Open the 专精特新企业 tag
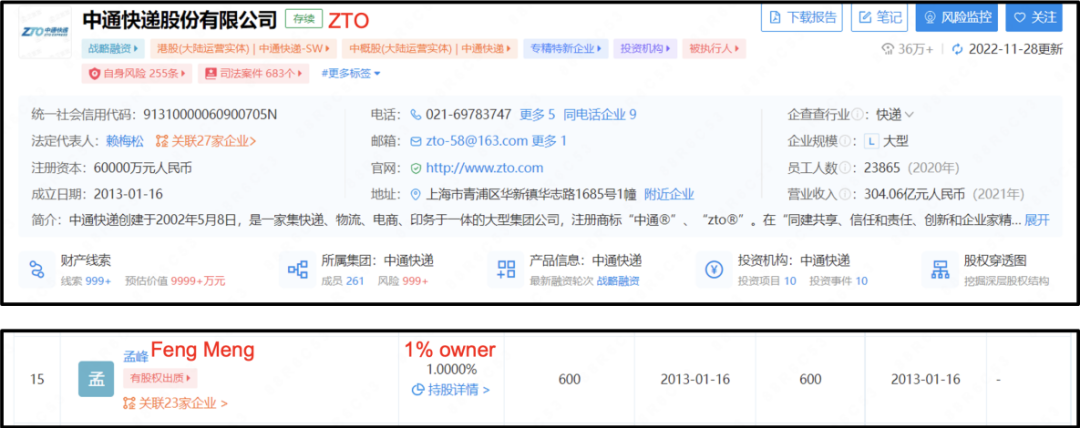Image resolution: width=1080 pixels, height=428 pixels. point(565,49)
